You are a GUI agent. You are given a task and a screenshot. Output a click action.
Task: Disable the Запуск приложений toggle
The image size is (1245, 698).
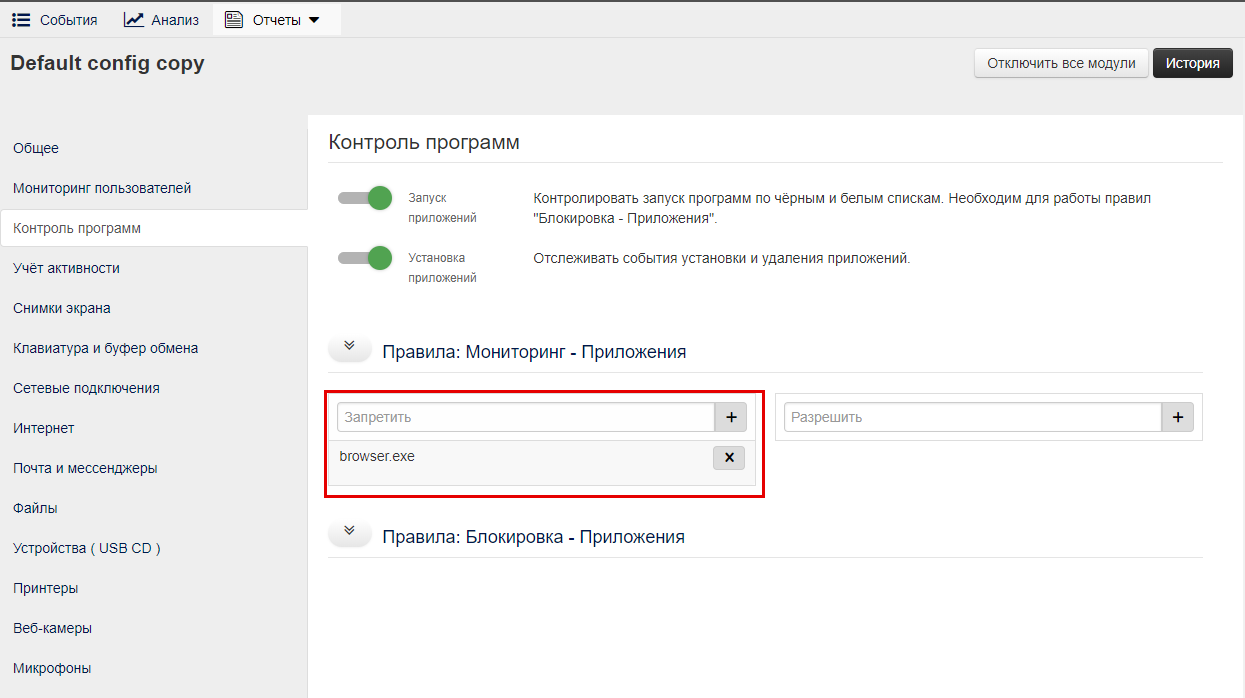(365, 198)
